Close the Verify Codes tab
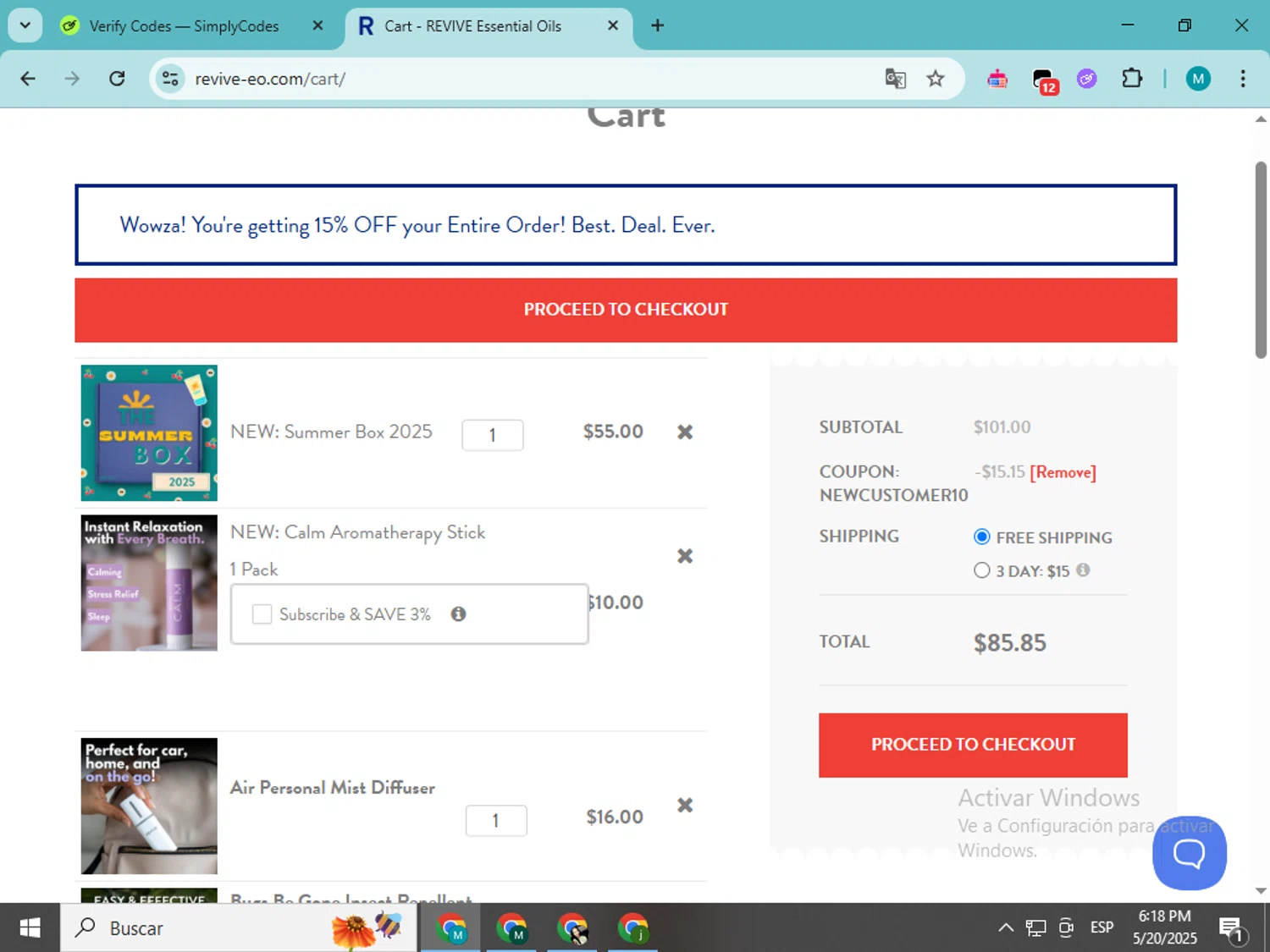 [317, 25]
